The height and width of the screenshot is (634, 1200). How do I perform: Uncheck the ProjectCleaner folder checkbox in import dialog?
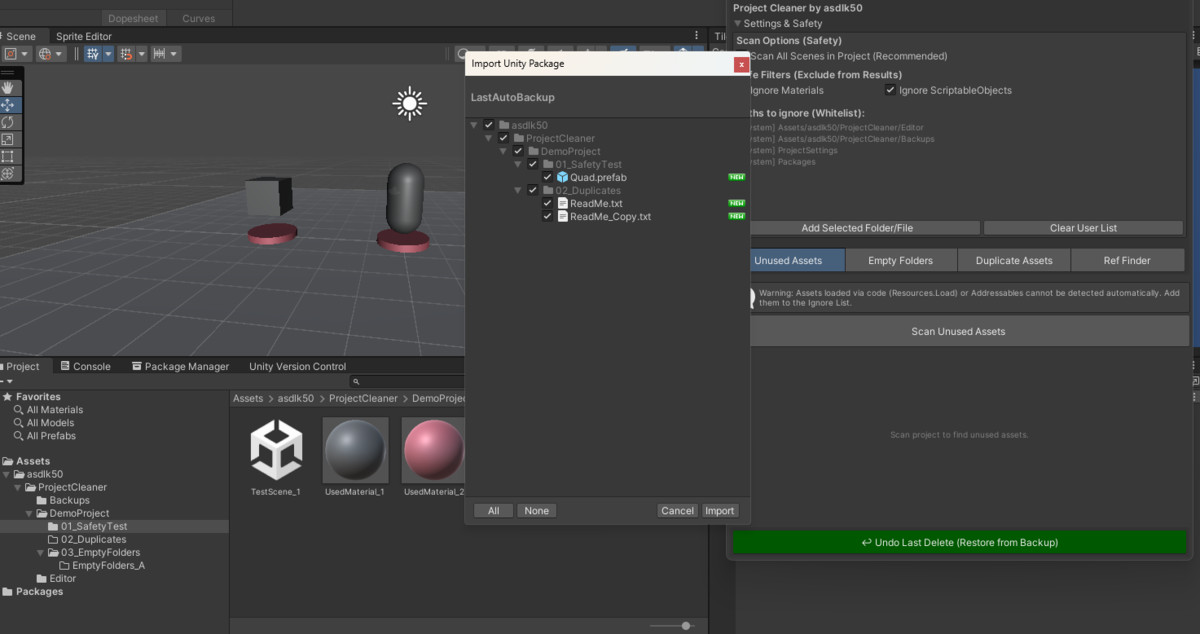503,138
